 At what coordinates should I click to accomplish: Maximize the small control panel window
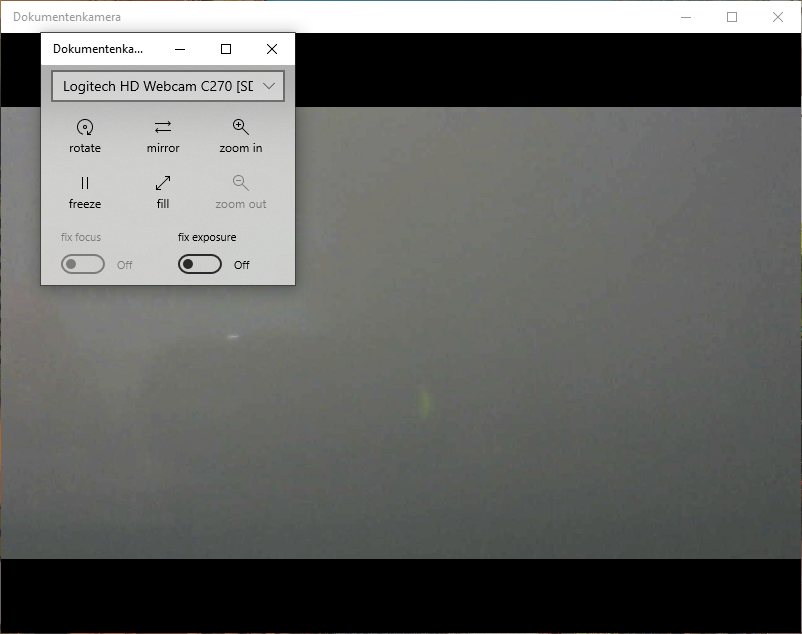click(226, 49)
